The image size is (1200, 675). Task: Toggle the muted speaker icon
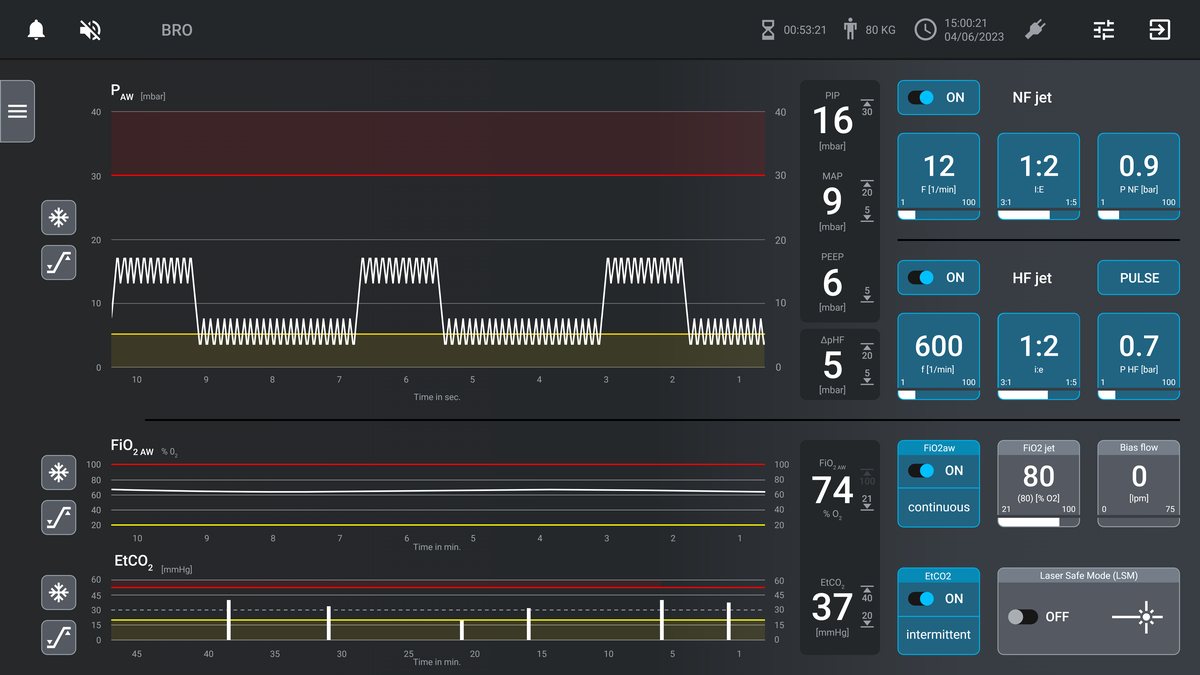tap(90, 30)
